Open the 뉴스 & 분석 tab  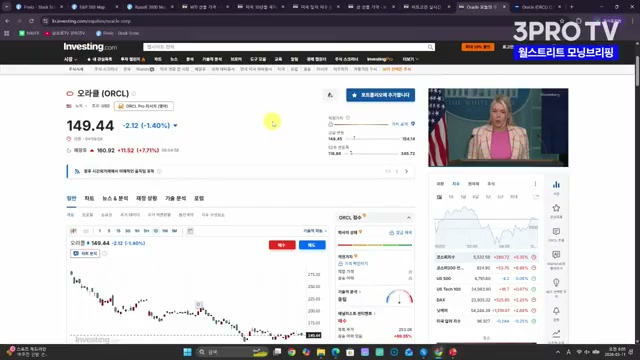[115, 198]
